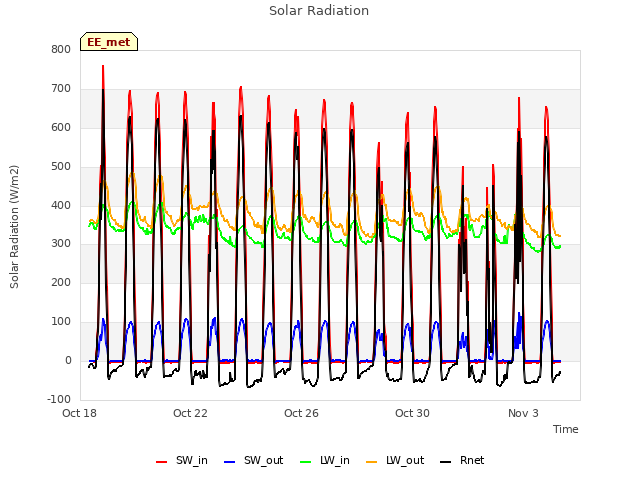Toggle LW_out series in legend
This screenshot has height=480, width=640.
(395, 460)
